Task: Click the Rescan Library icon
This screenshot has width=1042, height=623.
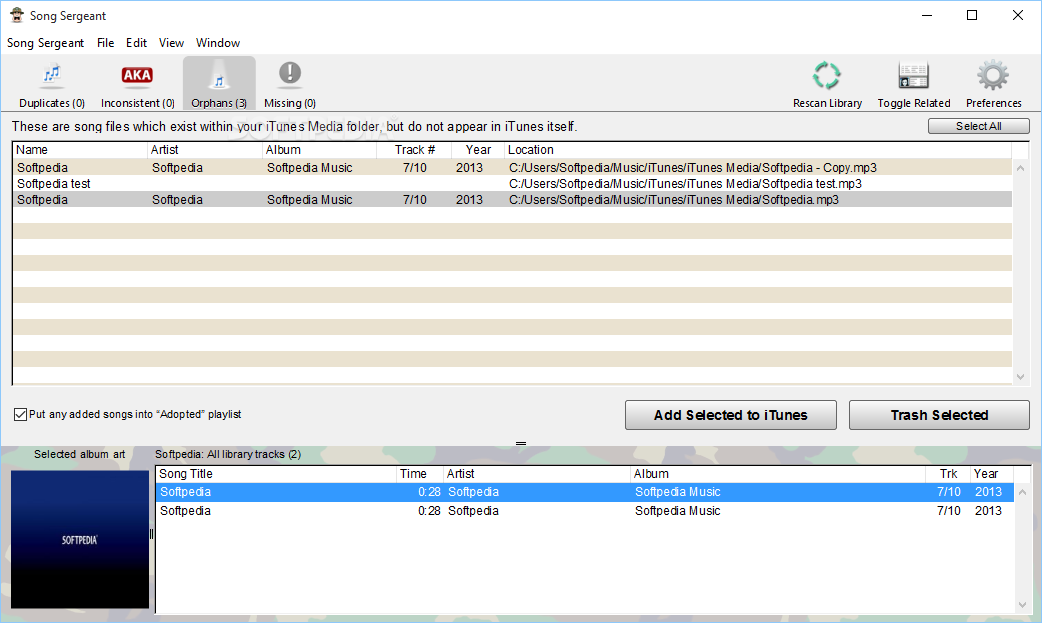Action: (x=827, y=75)
